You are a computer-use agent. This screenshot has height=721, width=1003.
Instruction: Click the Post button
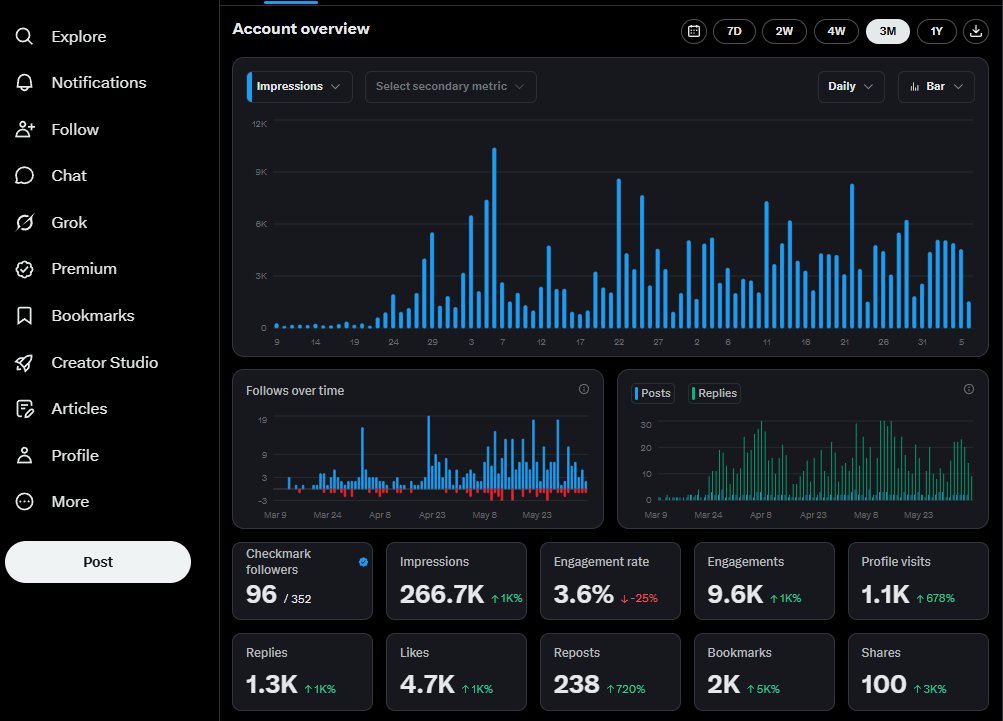[x=98, y=562]
